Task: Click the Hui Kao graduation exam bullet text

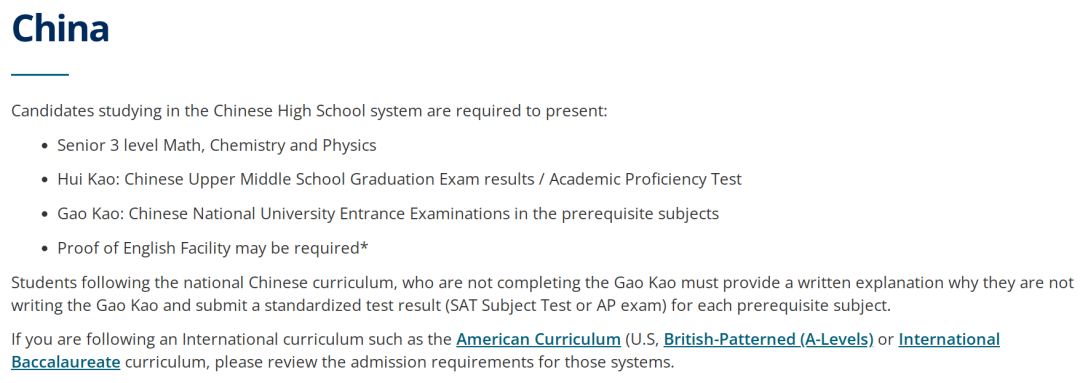Action: tap(399, 180)
